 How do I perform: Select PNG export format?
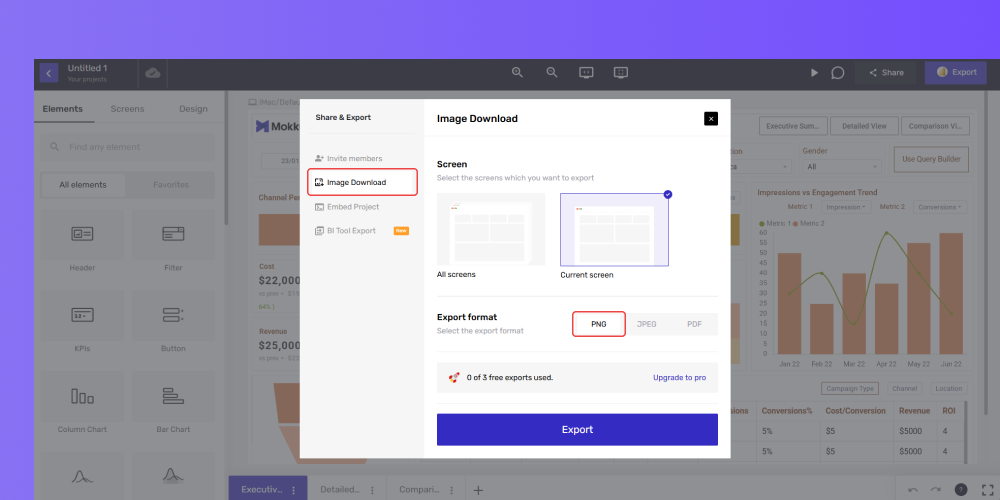(x=599, y=324)
